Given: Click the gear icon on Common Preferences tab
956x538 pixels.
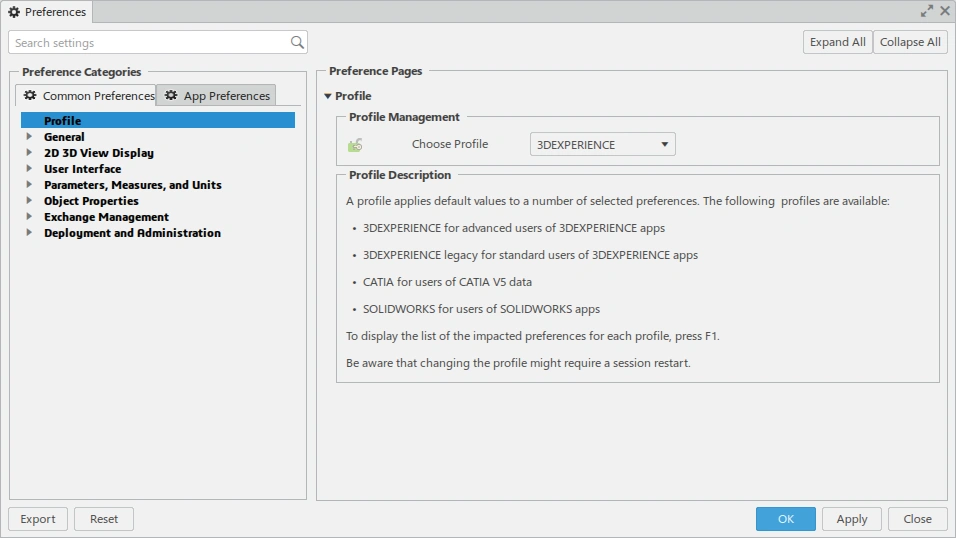Looking at the screenshot, I should click(30, 96).
